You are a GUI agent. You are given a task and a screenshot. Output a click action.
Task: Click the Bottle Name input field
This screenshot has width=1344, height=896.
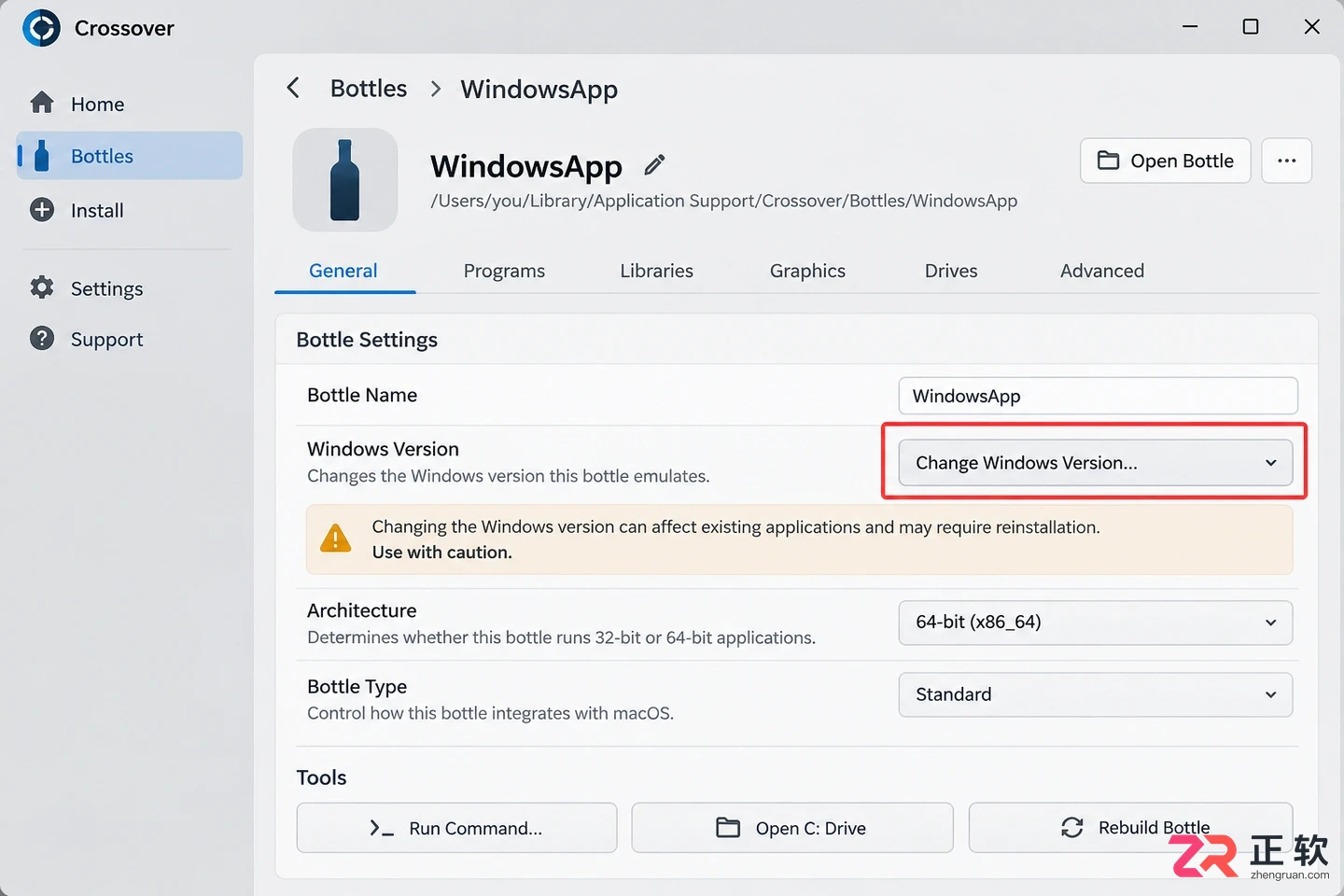click(1098, 396)
